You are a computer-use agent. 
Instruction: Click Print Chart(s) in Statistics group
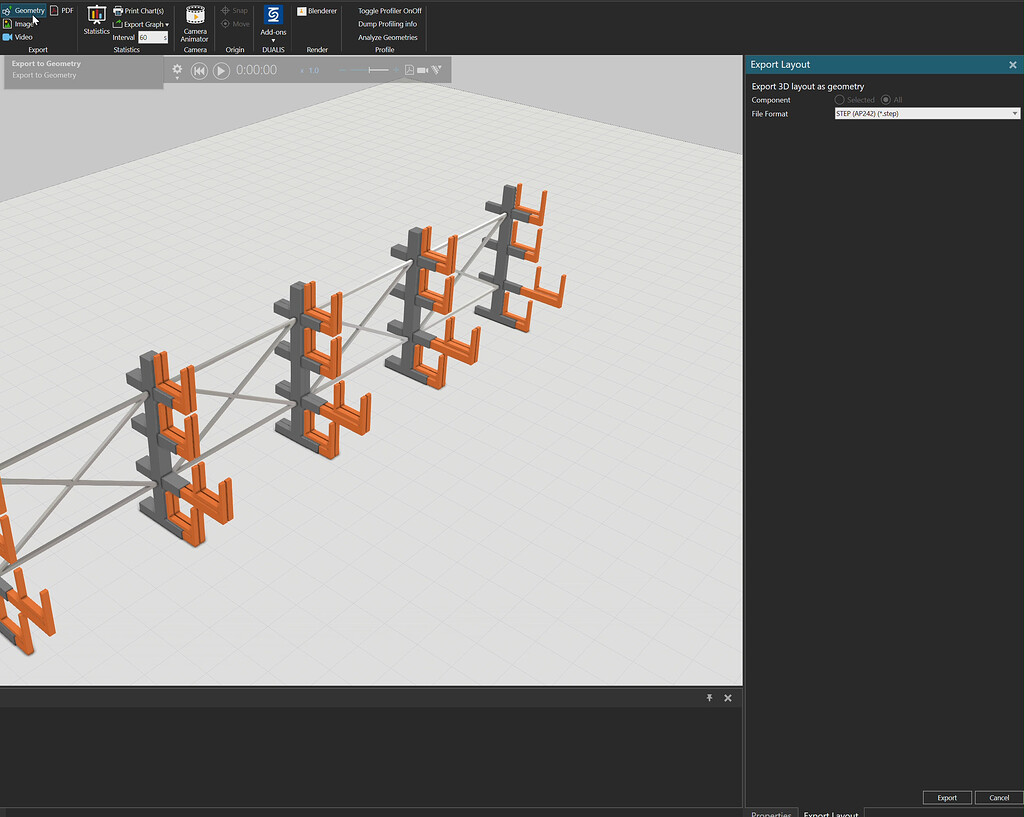[139, 10]
